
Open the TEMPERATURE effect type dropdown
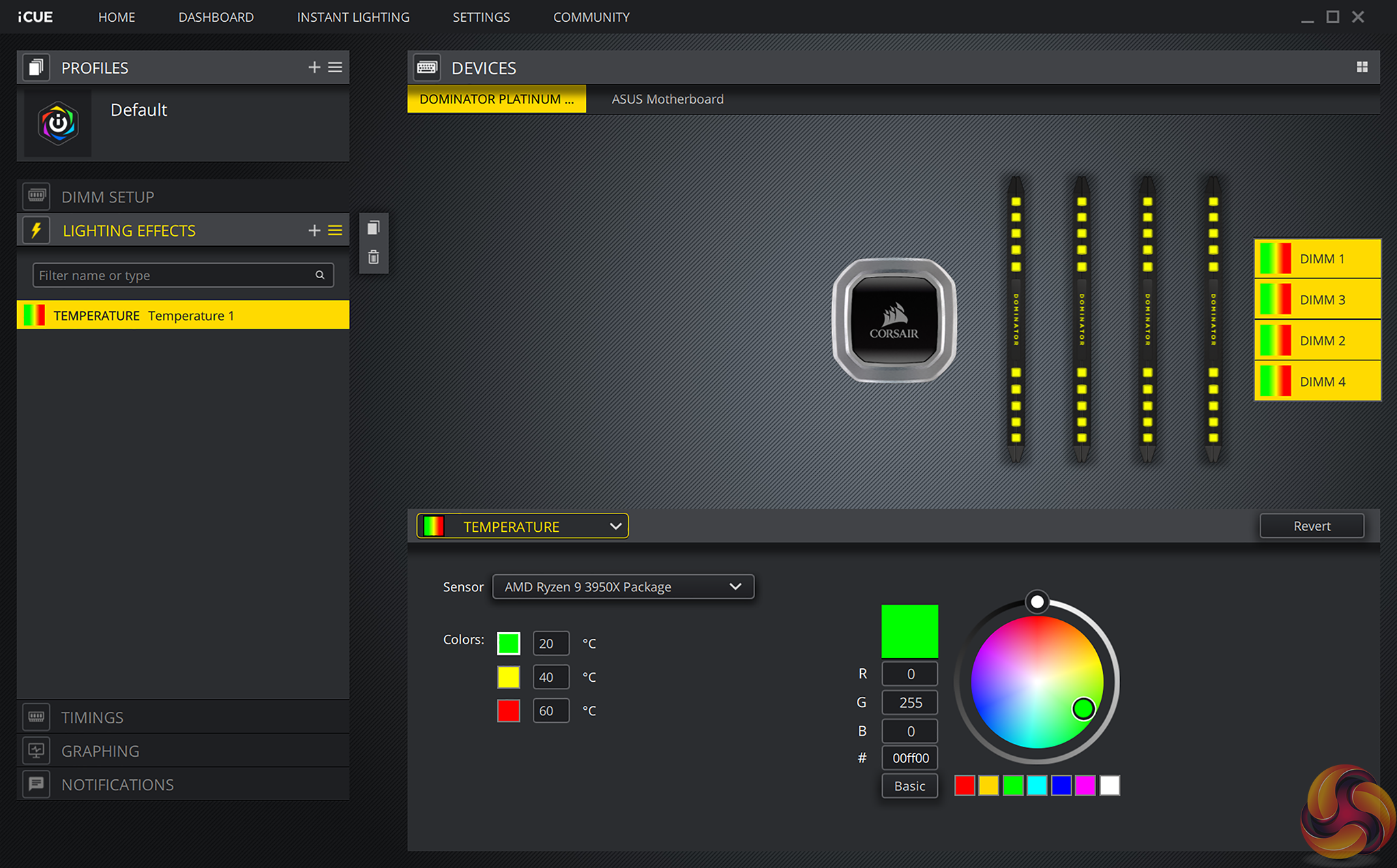pyautogui.click(x=523, y=526)
